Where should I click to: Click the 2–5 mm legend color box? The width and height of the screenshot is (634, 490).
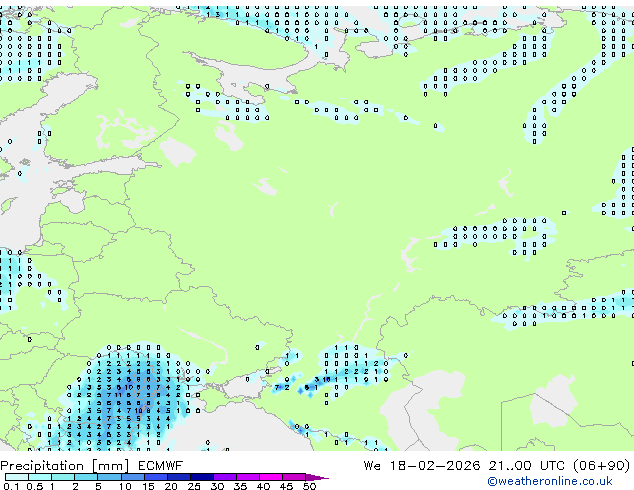point(86,477)
